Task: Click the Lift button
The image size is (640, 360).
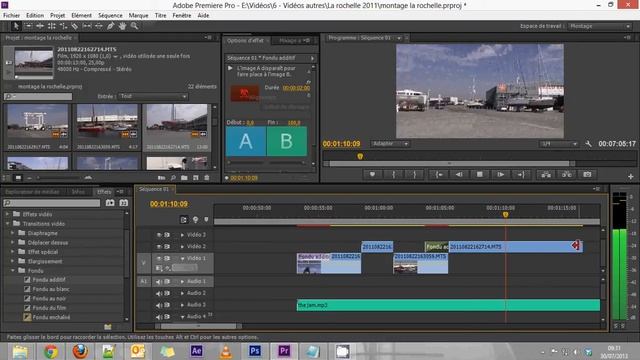Action: (x=546, y=175)
